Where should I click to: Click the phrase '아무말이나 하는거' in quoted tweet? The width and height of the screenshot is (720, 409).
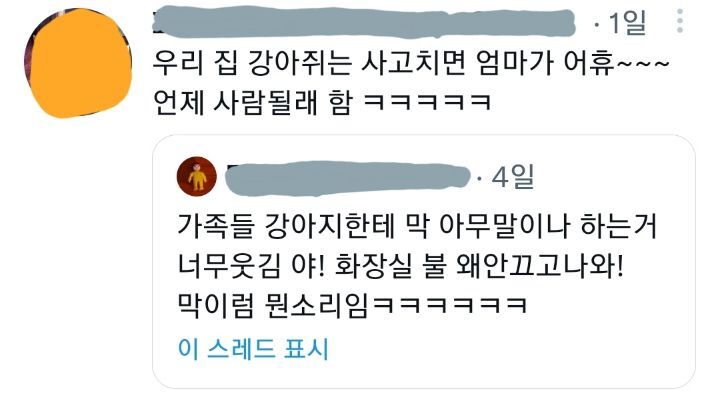[548, 226]
